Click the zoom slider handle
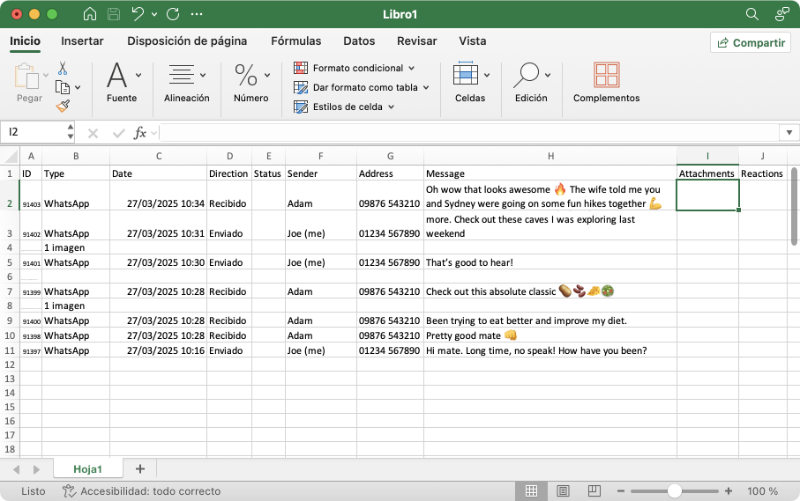This screenshot has height=501, width=800. (x=674, y=491)
